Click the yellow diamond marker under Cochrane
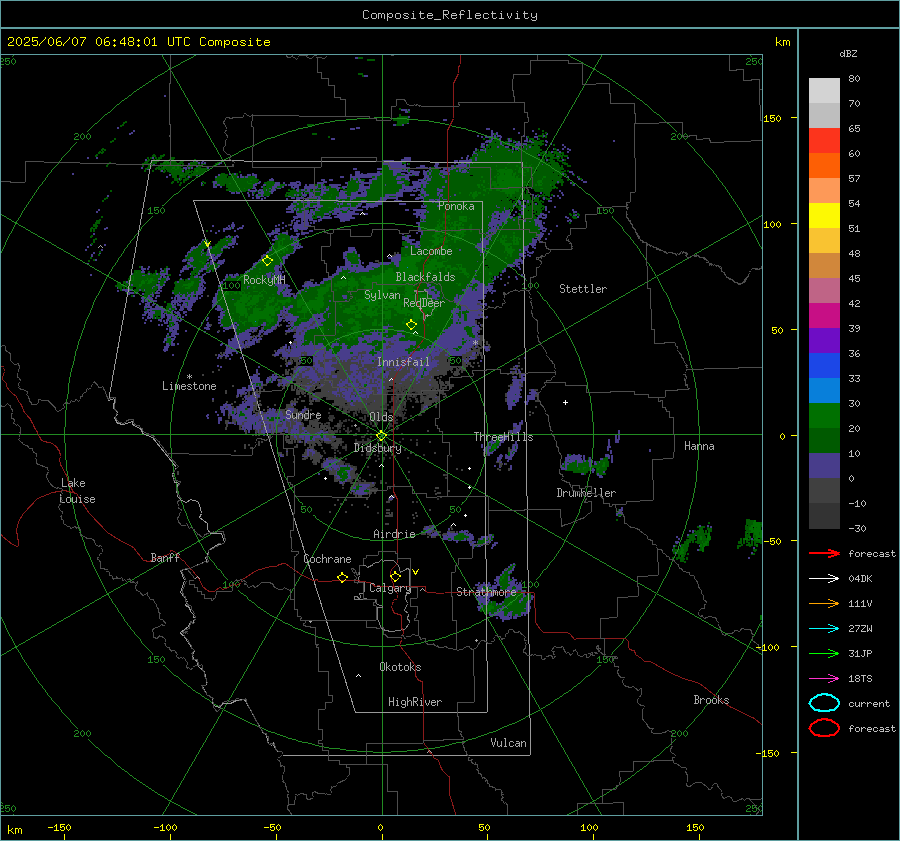900x841 pixels. point(342,577)
